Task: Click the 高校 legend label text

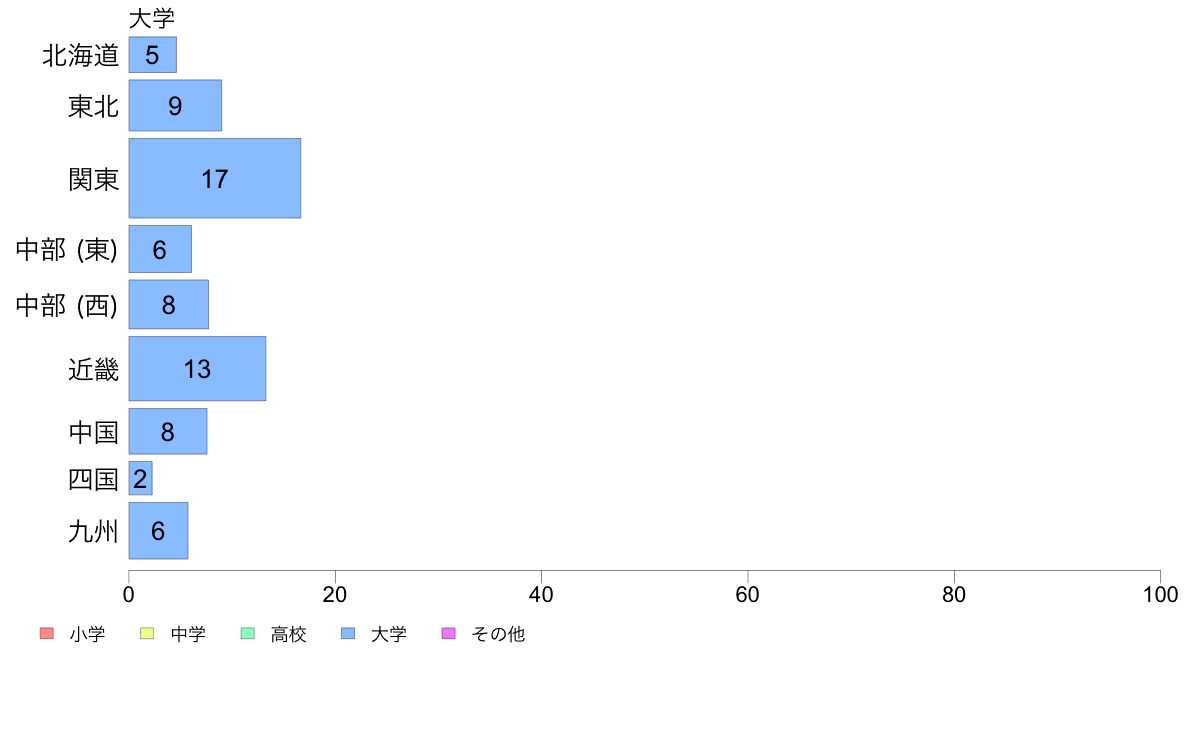Action: pos(289,634)
